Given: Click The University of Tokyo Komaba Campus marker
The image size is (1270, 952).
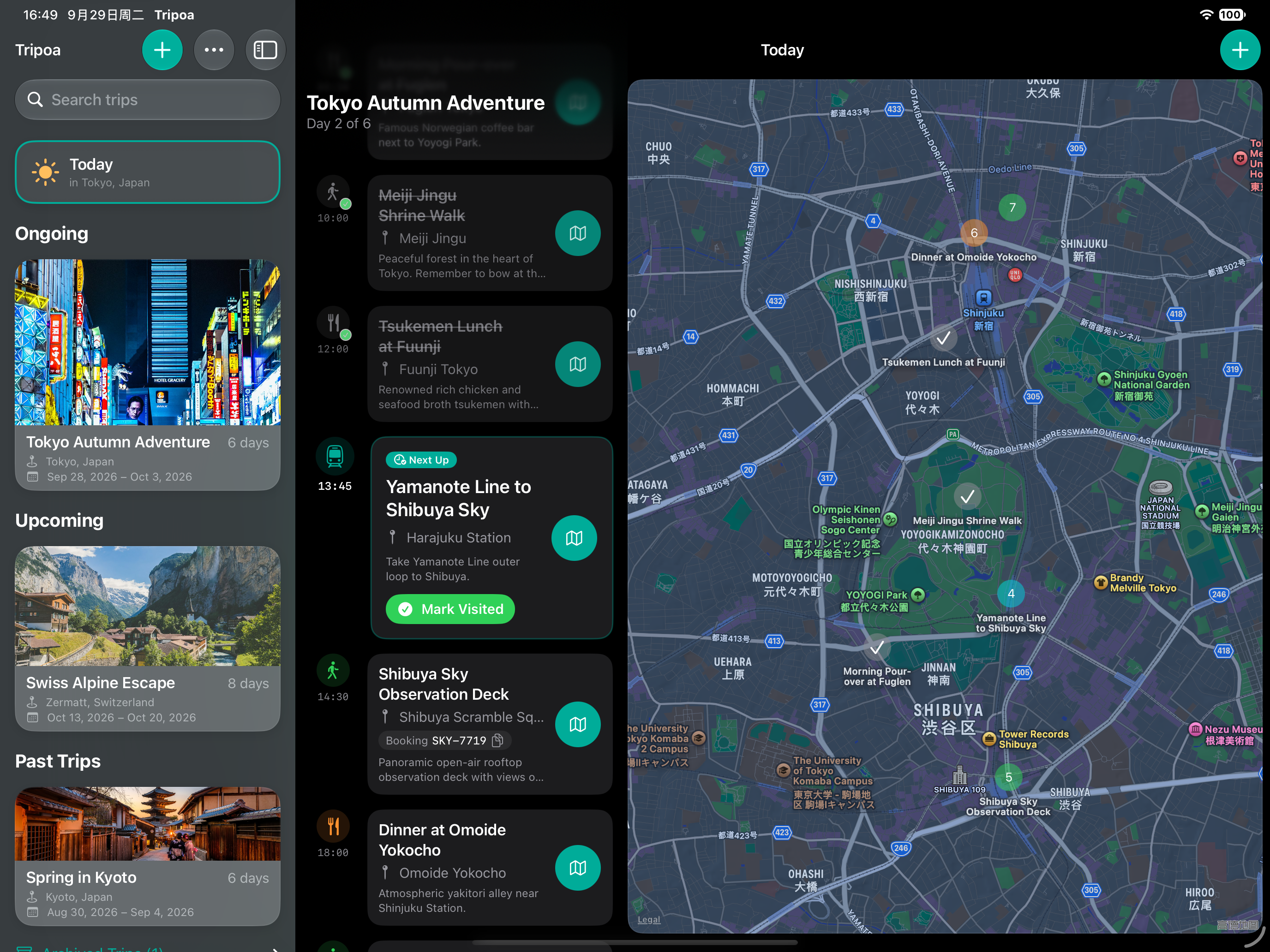Looking at the screenshot, I should pyautogui.click(x=783, y=770).
